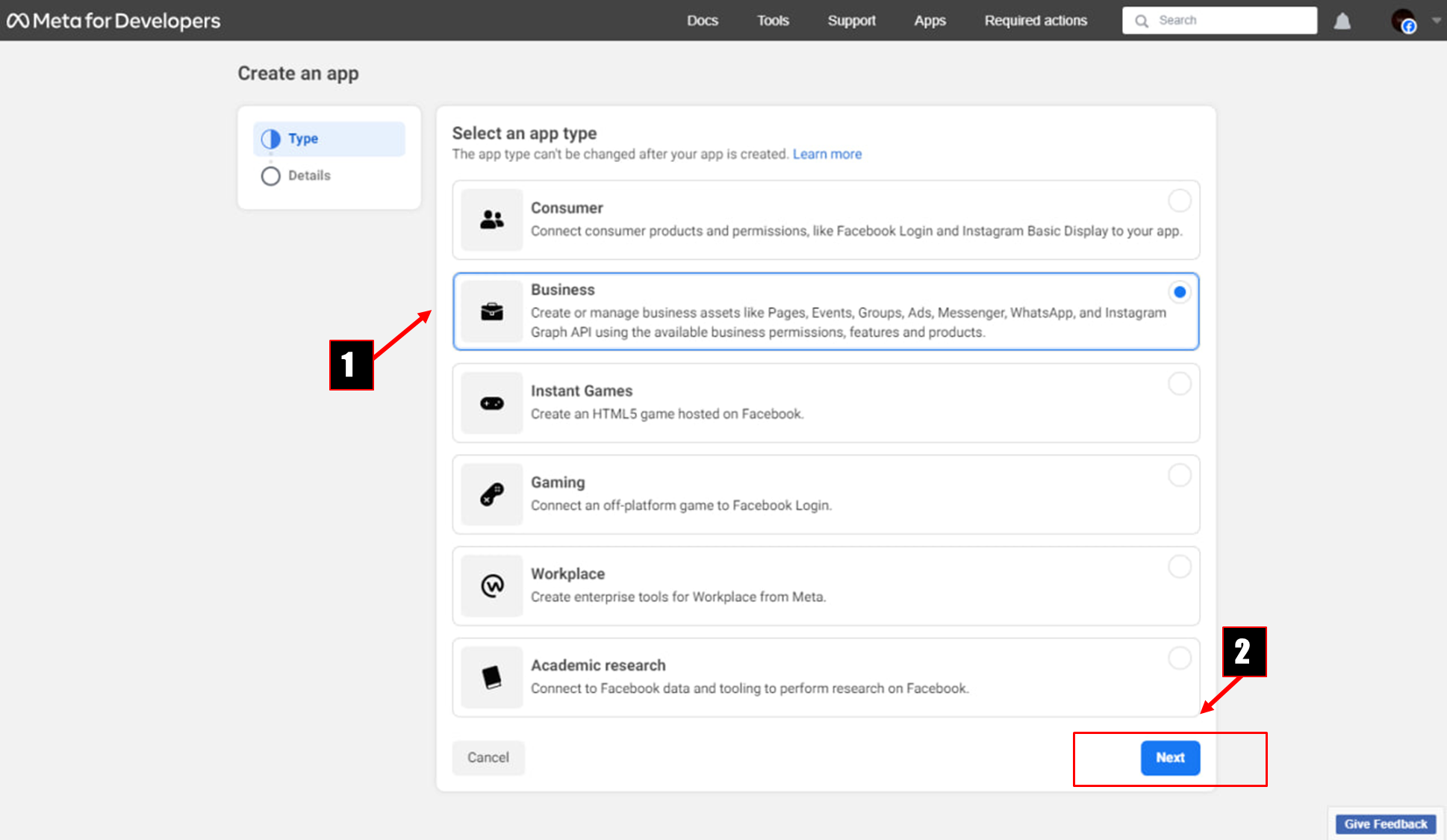Open the notifications bell icon
Viewport: 1447px width, 840px height.
coord(1342,21)
